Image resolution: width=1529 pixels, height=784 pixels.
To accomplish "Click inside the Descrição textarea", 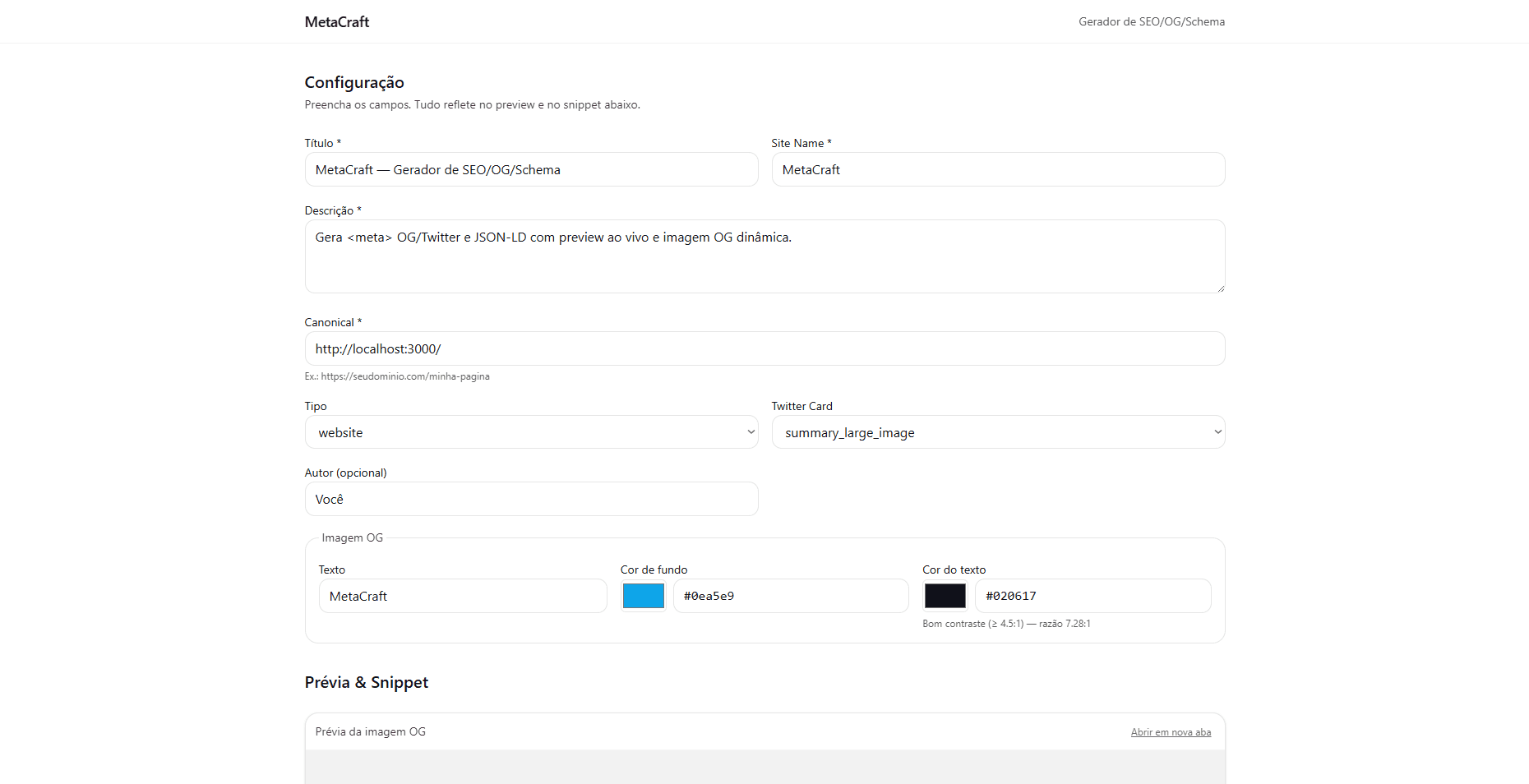I will (764, 255).
